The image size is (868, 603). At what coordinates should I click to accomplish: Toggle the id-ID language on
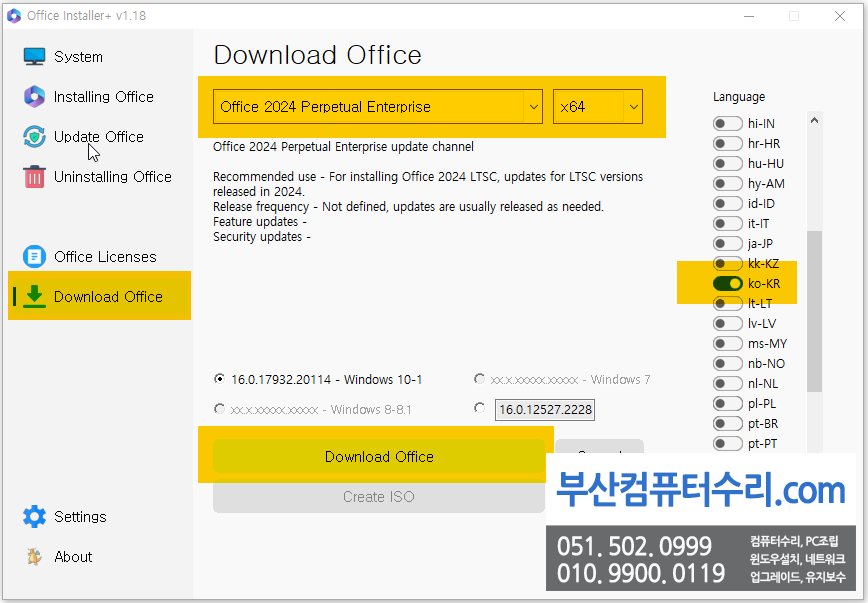pyautogui.click(x=727, y=203)
